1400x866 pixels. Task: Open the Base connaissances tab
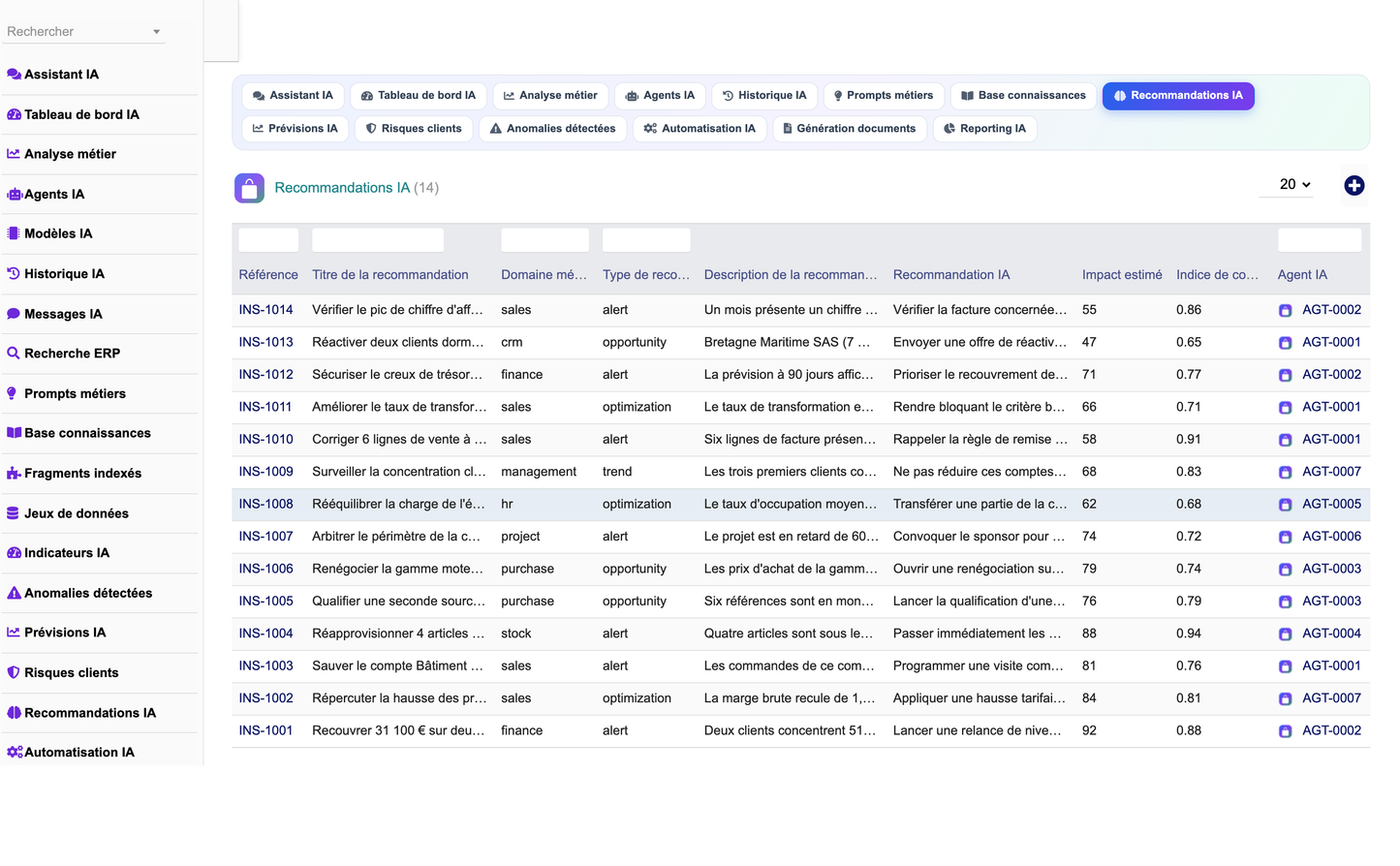[x=1023, y=96]
